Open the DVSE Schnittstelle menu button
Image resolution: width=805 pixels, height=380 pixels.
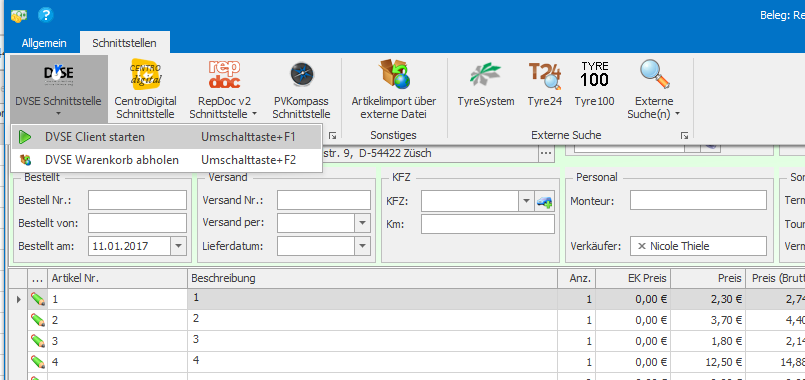(58, 88)
